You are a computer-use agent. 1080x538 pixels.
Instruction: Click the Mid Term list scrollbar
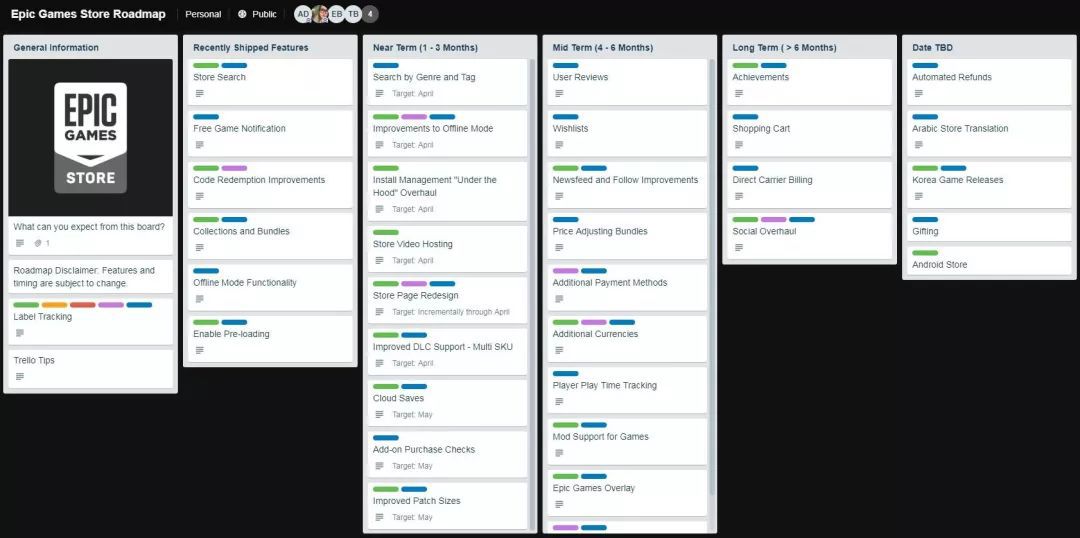pyautogui.click(x=712, y=276)
